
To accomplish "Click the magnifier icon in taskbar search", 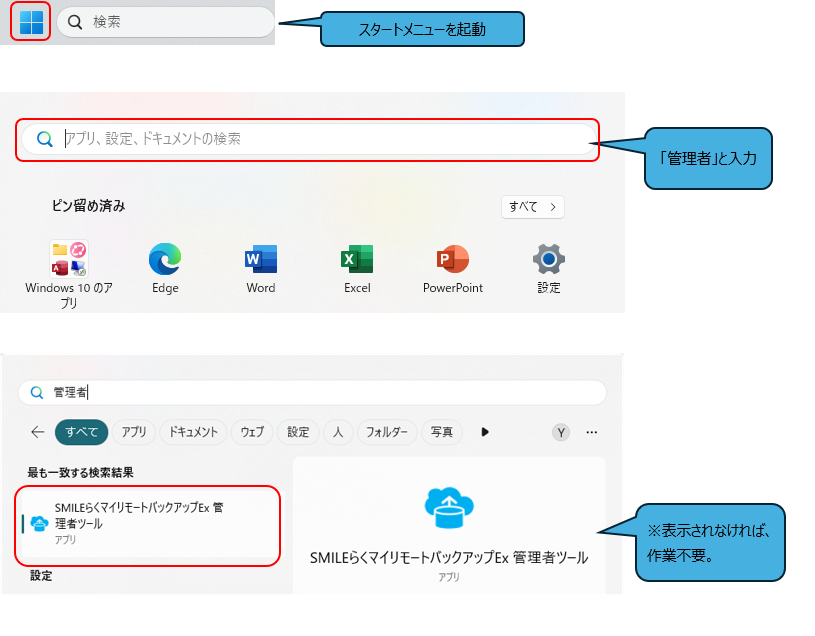I will click(x=75, y=22).
